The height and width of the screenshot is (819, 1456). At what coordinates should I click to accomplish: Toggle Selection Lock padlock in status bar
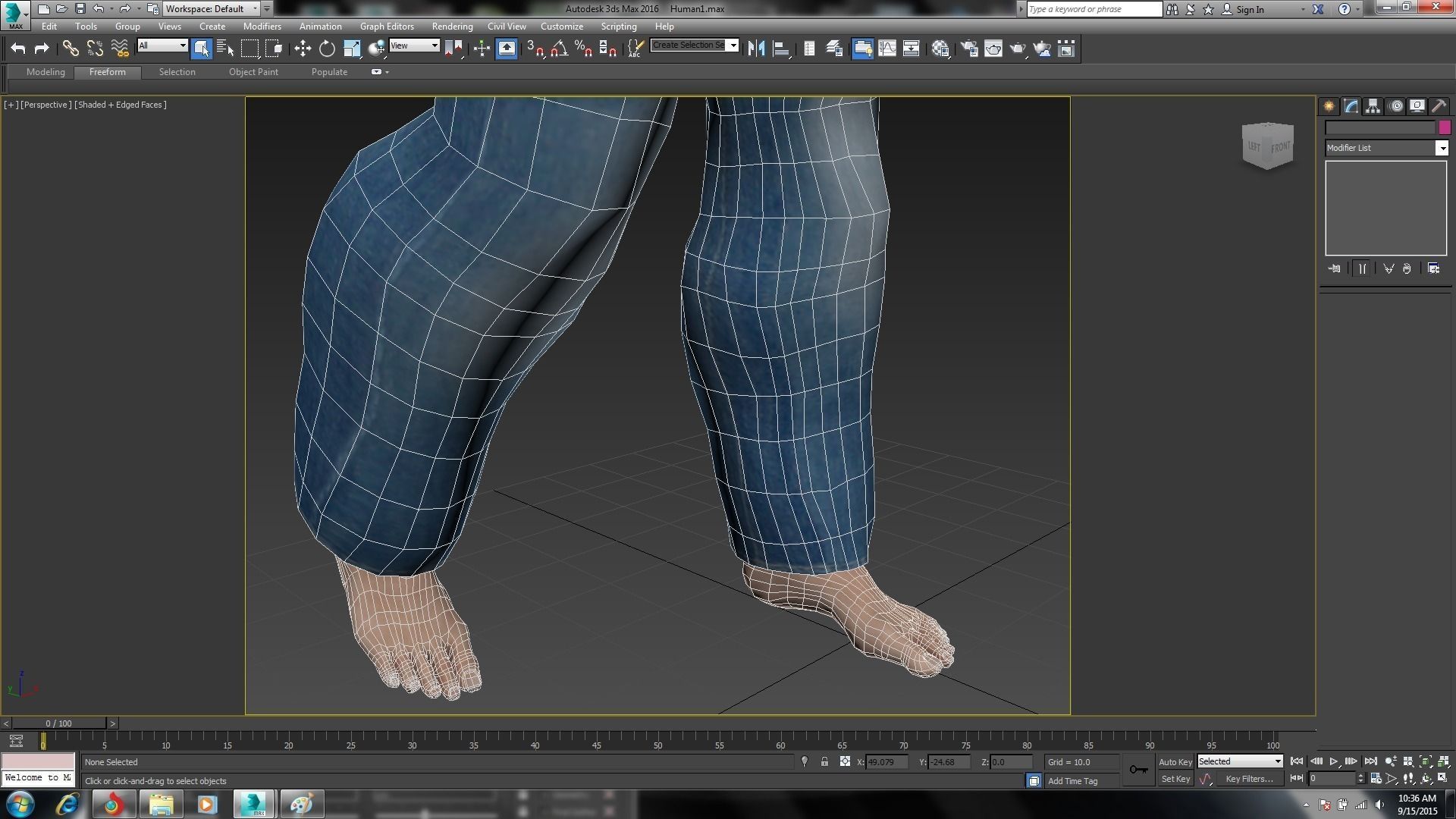click(x=824, y=761)
